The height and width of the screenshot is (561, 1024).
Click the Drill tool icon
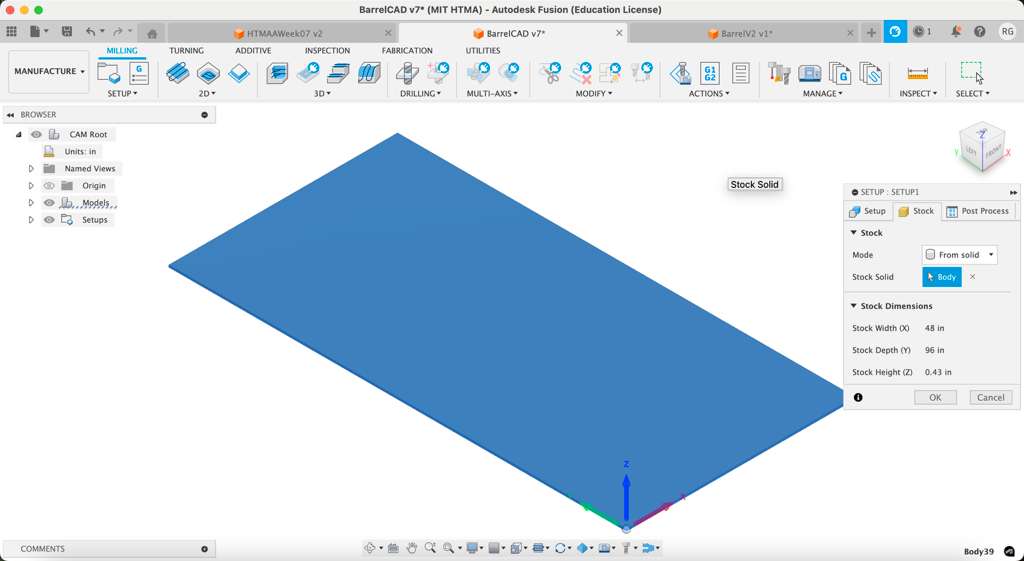(x=407, y=73)
